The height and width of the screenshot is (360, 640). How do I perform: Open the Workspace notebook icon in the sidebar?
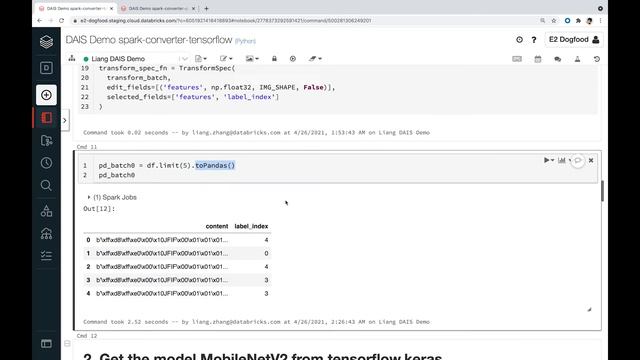point(47,118)
